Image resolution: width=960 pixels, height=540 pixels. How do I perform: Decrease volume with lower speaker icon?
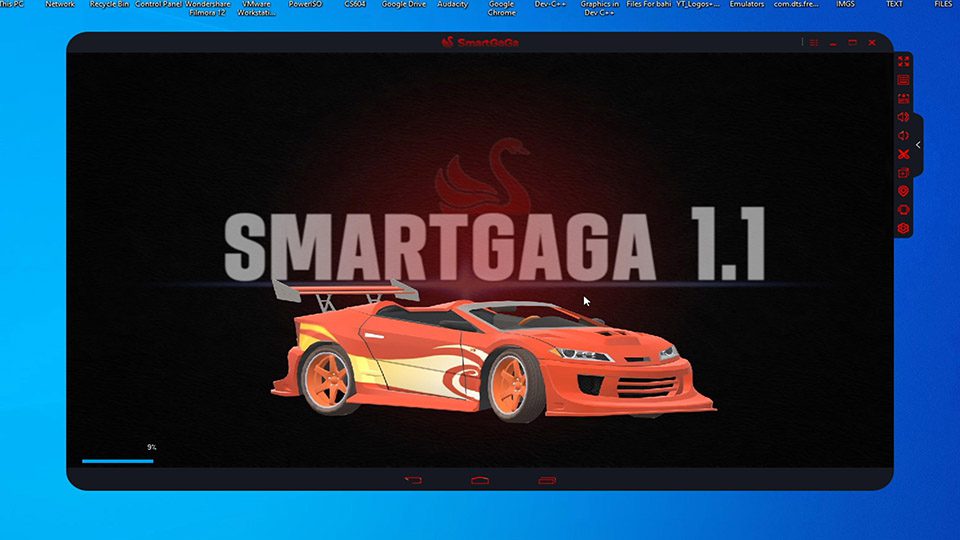(x=904, y=135)
